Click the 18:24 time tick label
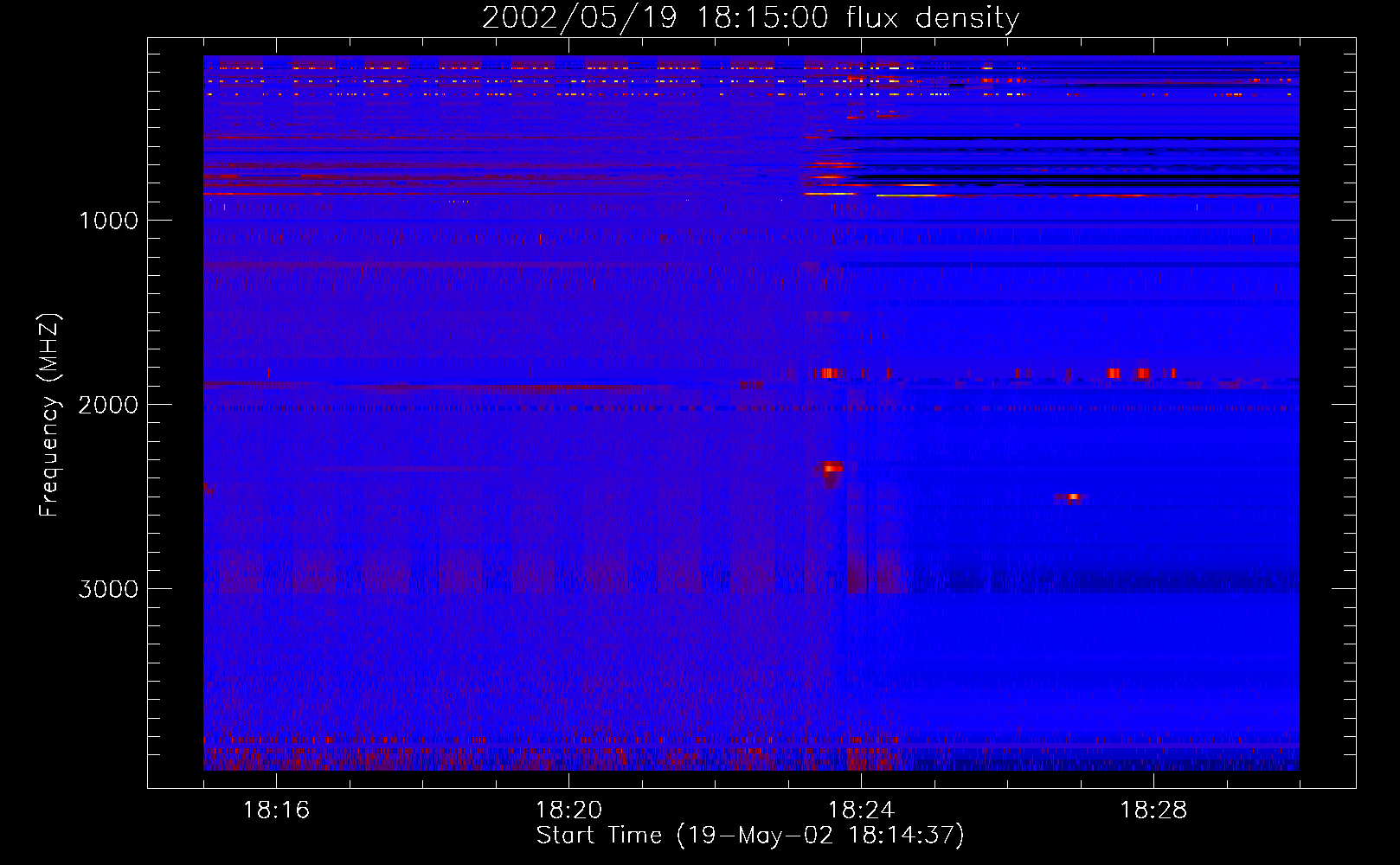Image resolution: width=1400 pixels, height=865 pixels. [861, 811]
